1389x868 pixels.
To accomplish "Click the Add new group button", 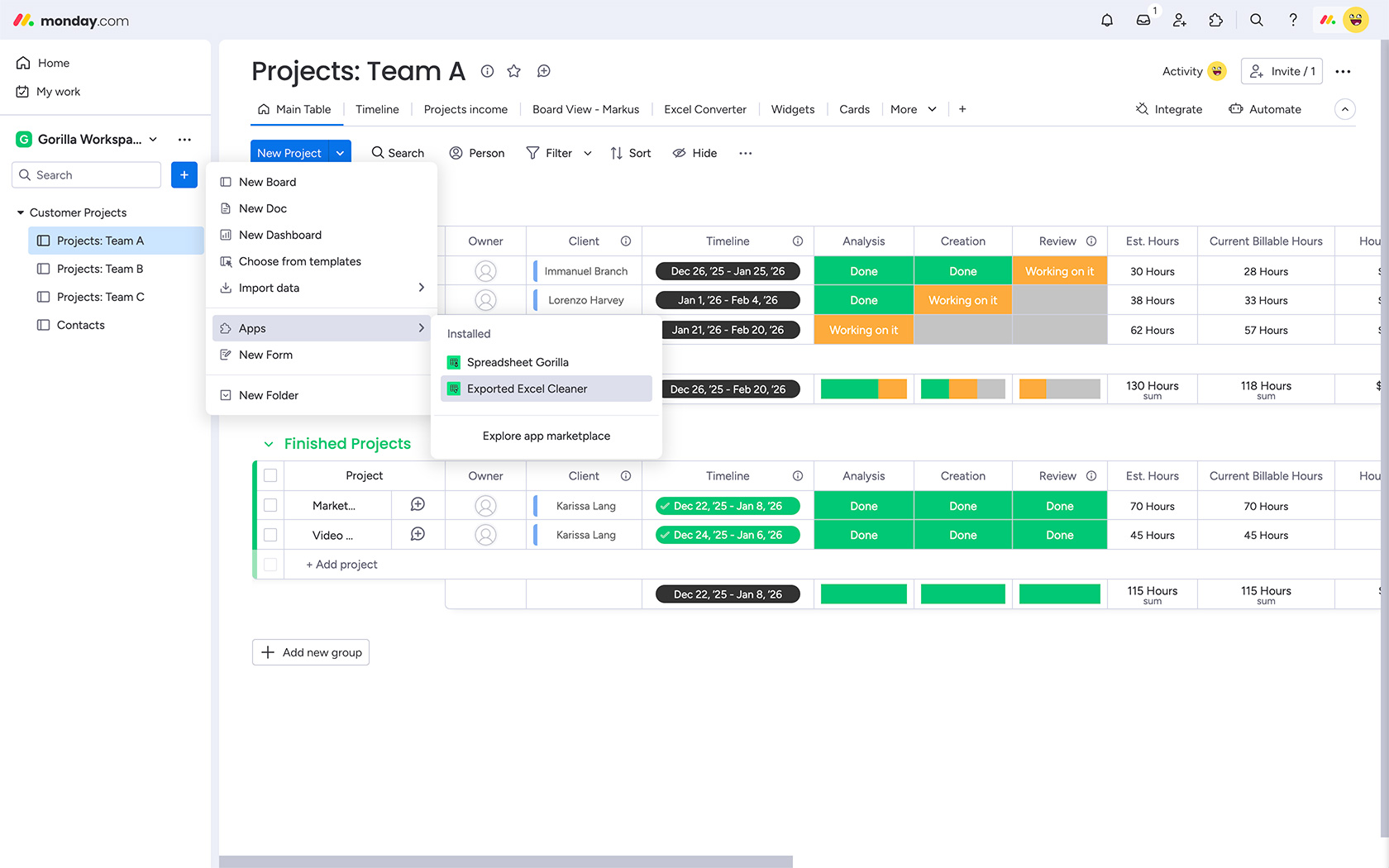I will (x=311, y=652).
